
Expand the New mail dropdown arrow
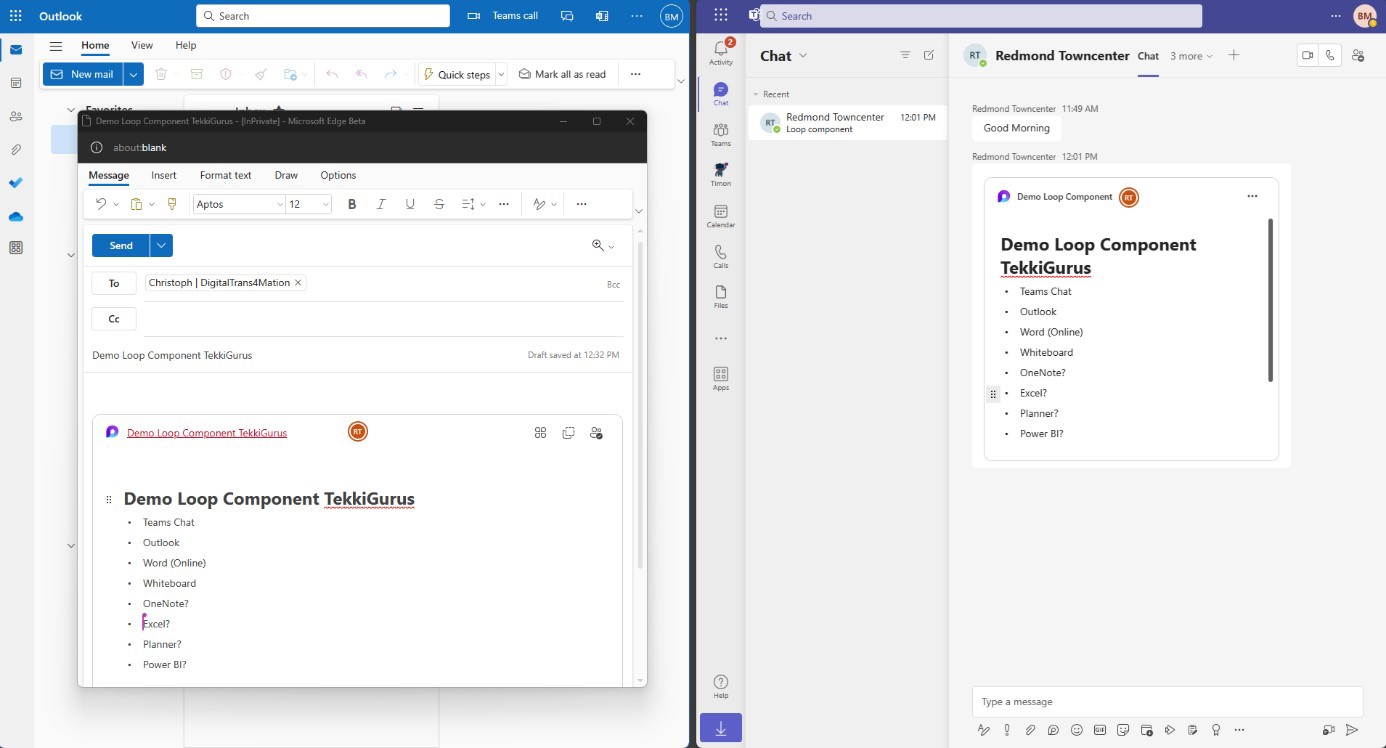point(133,74)
